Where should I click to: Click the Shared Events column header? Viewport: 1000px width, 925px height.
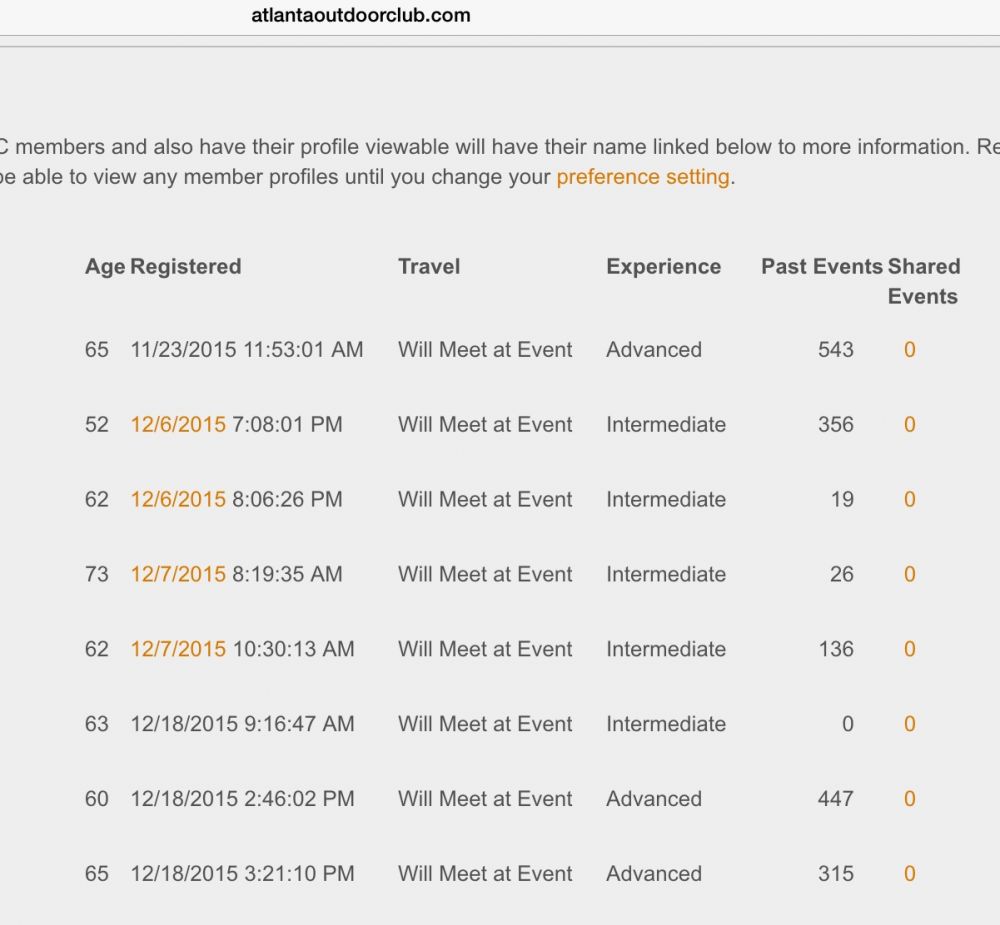pyautogui.click(x=923, y=281)
